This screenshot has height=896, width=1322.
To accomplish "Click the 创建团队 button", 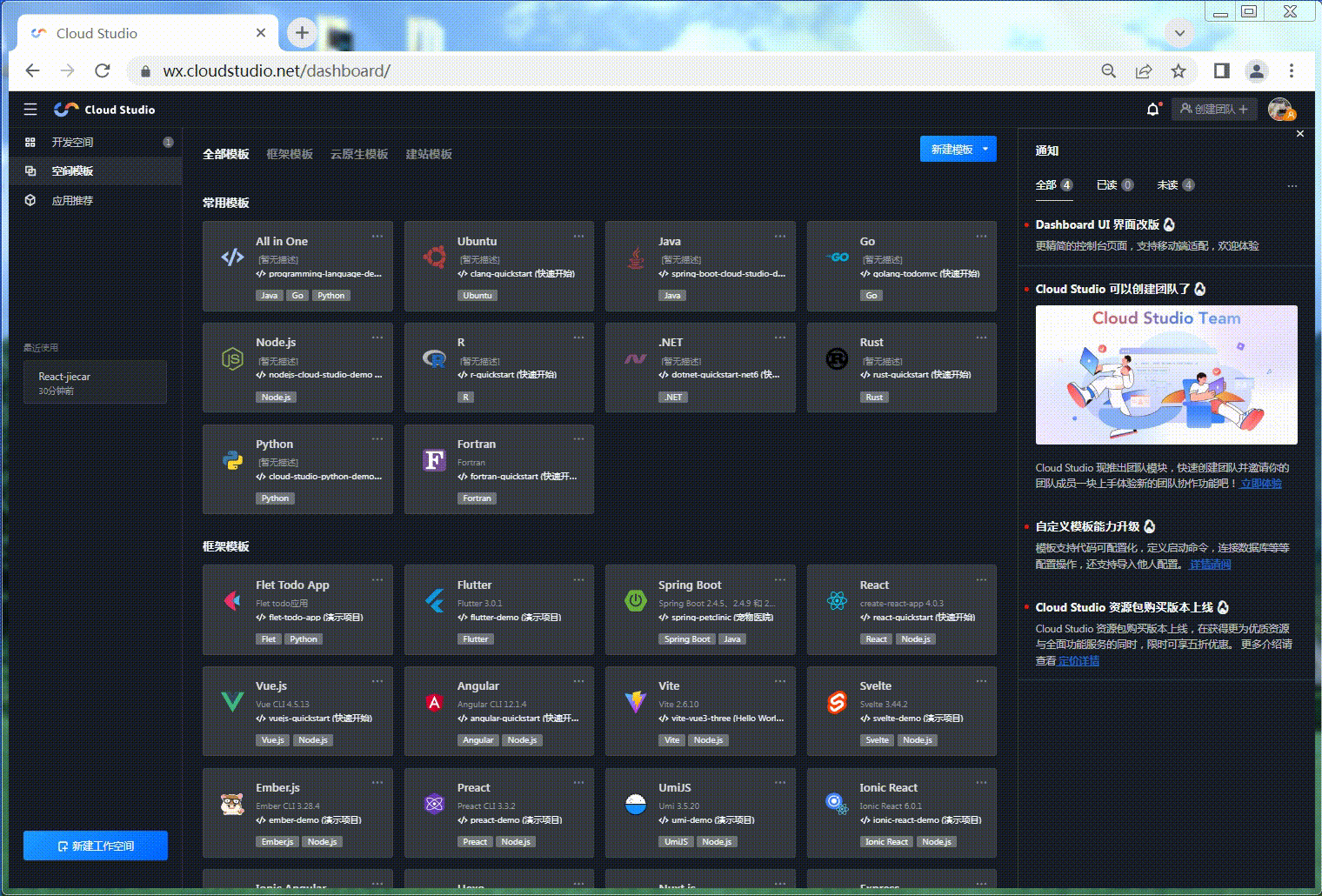I will (x=1214, y=110).
